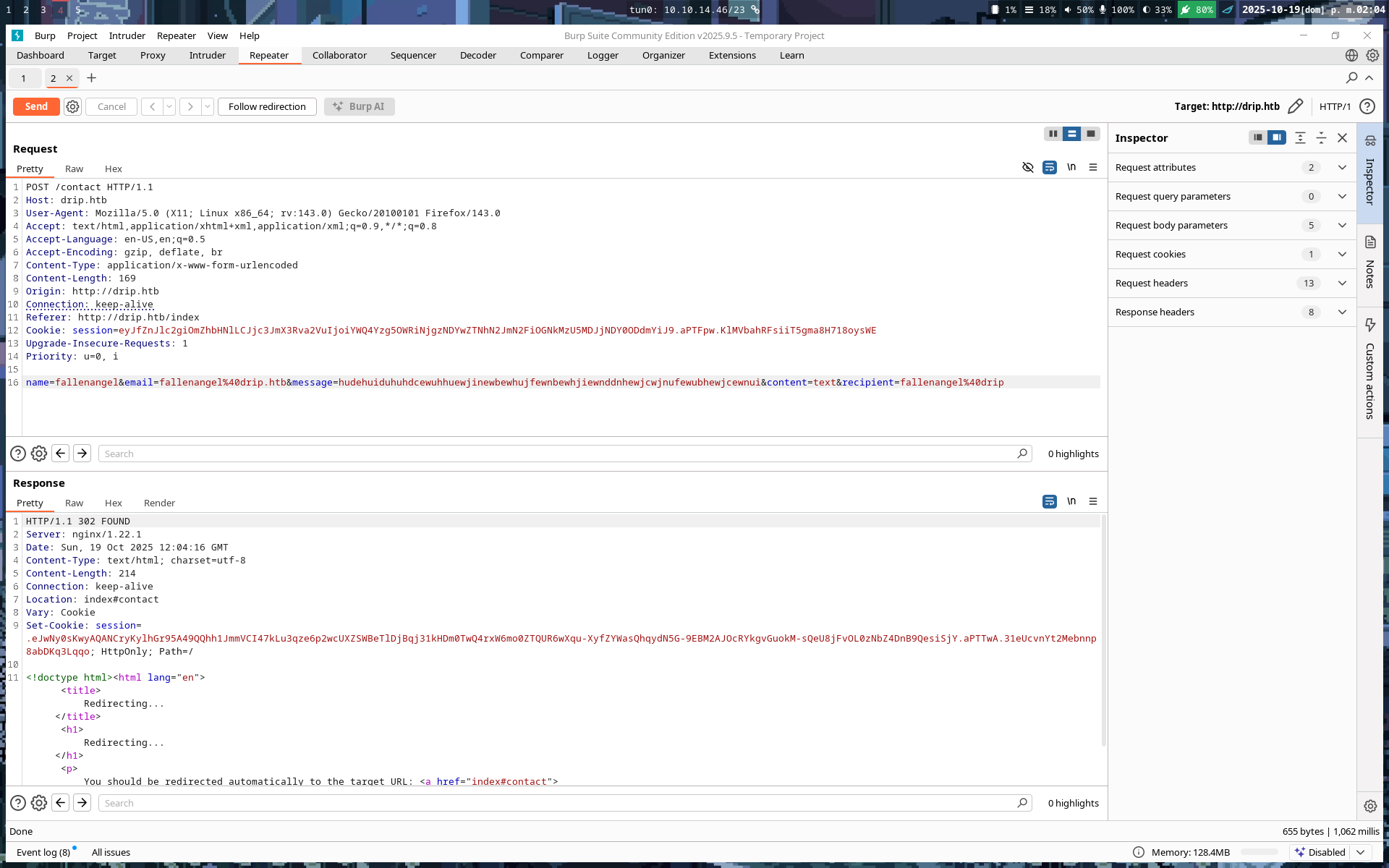Open the Repeater tab search magnifier
The image size is (1389, 868).
(1351, 77)
